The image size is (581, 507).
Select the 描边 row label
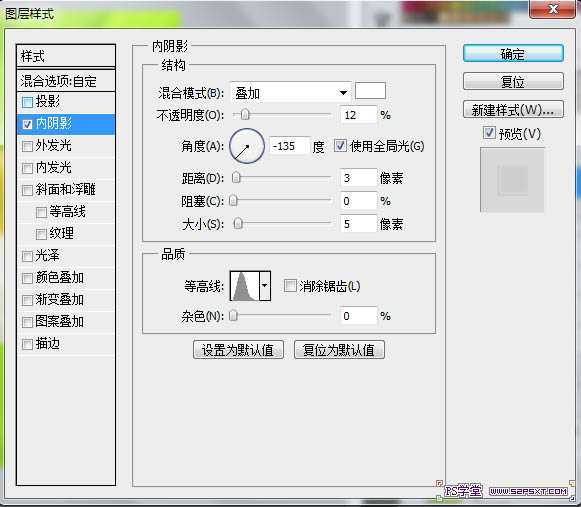(x=48, y=344)
